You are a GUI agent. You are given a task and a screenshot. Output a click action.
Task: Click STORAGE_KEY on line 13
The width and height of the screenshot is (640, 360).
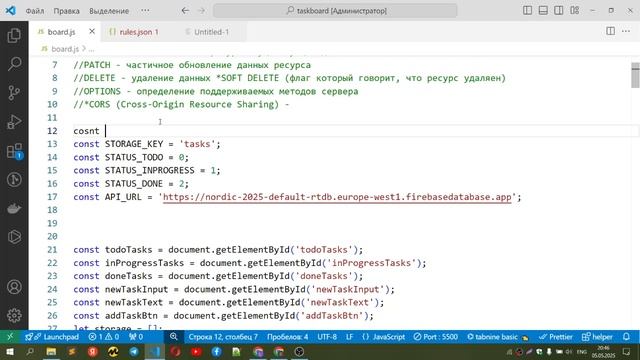(134, 144)
